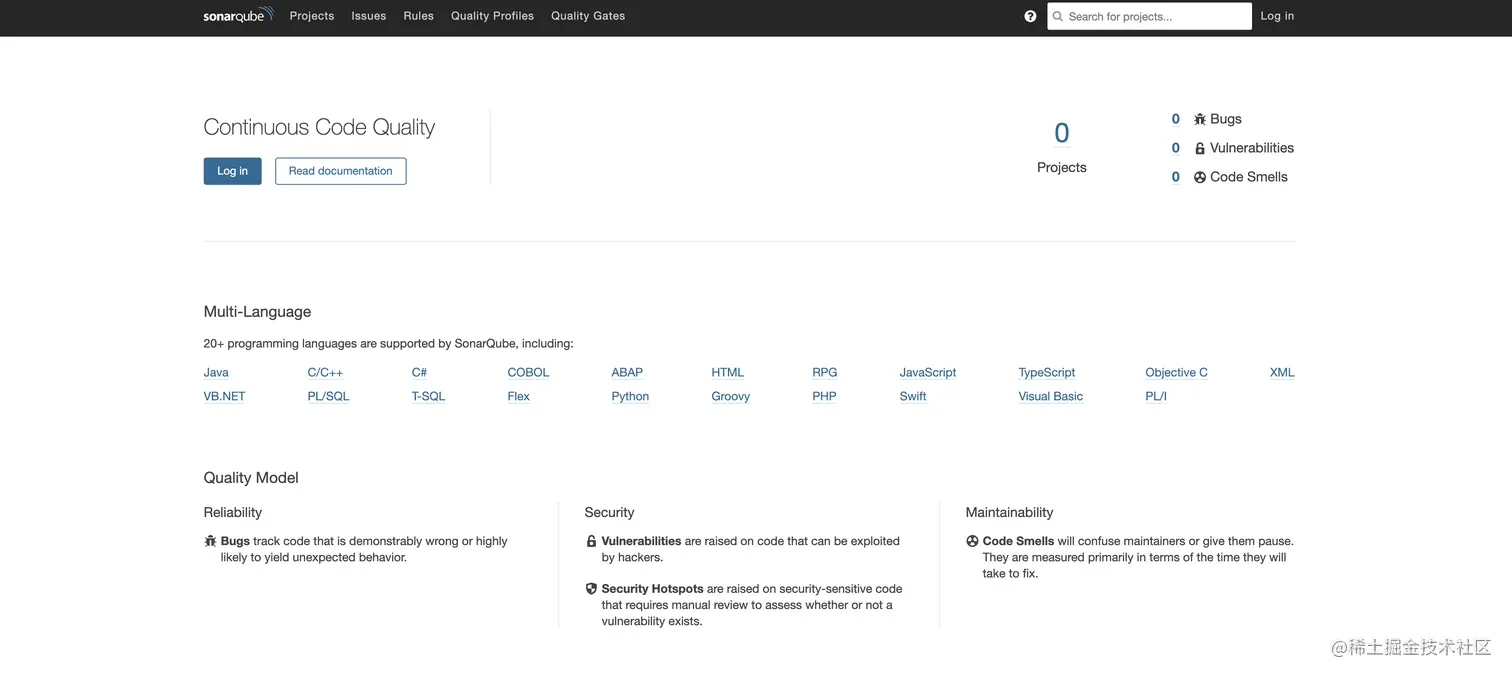
Task: Open the Python language link
Action: [630, 396]
